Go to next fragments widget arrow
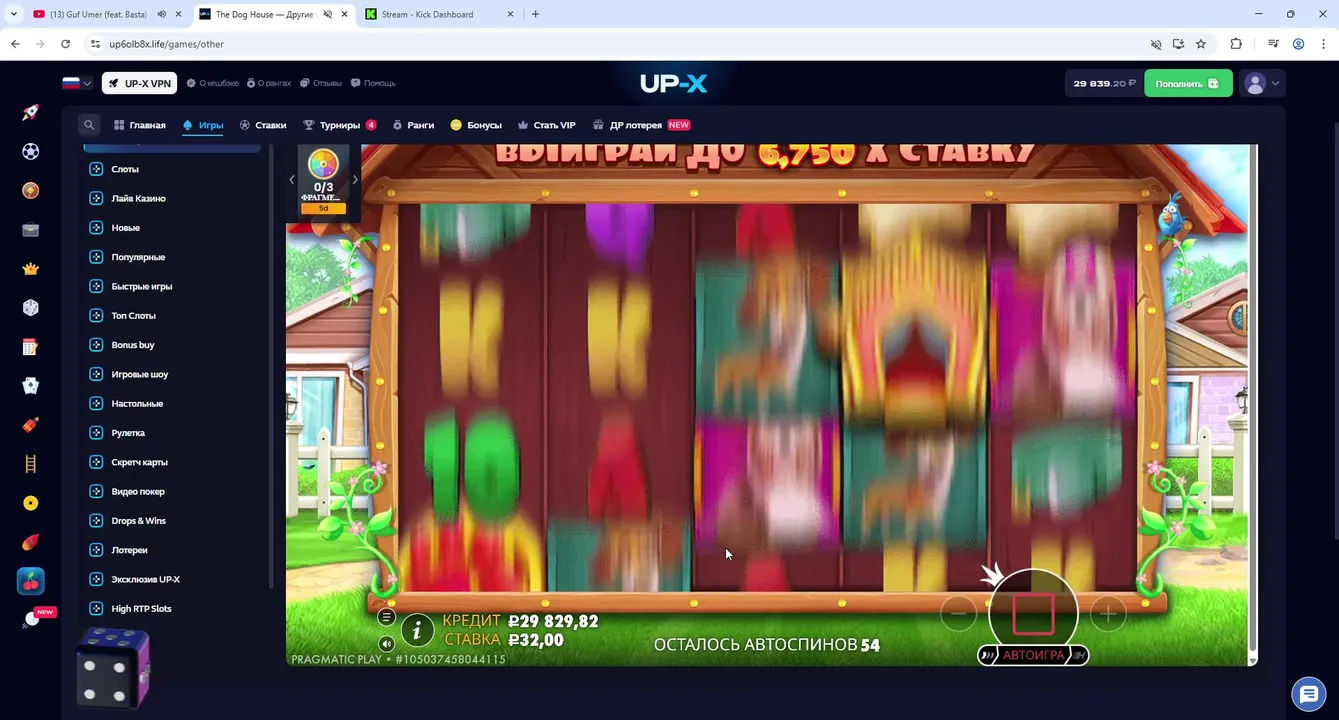The height and width of the screenshot is (720, 1339). [354, 180]
